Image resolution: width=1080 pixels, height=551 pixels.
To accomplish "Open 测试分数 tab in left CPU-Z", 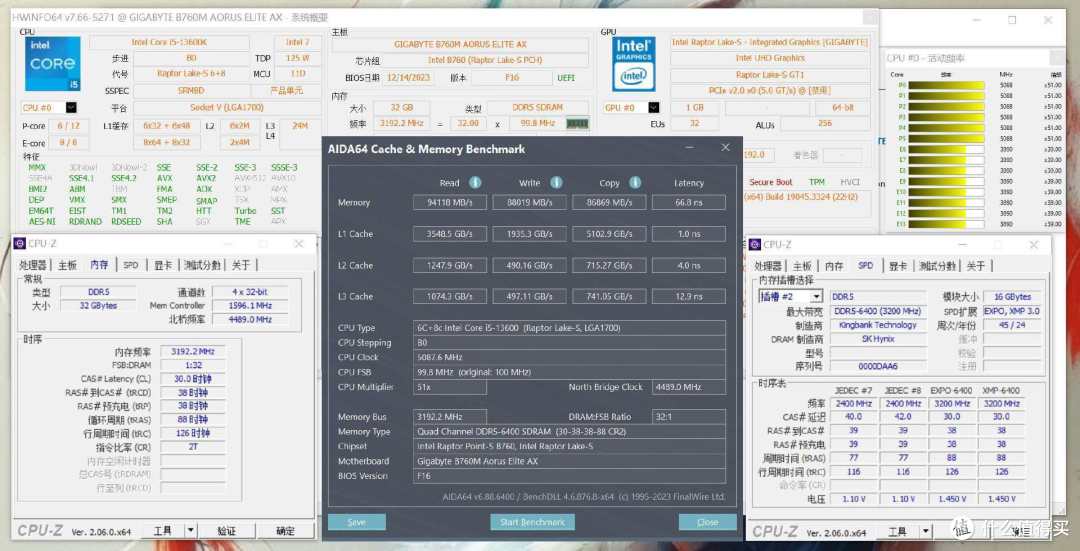I will (202, 265).
